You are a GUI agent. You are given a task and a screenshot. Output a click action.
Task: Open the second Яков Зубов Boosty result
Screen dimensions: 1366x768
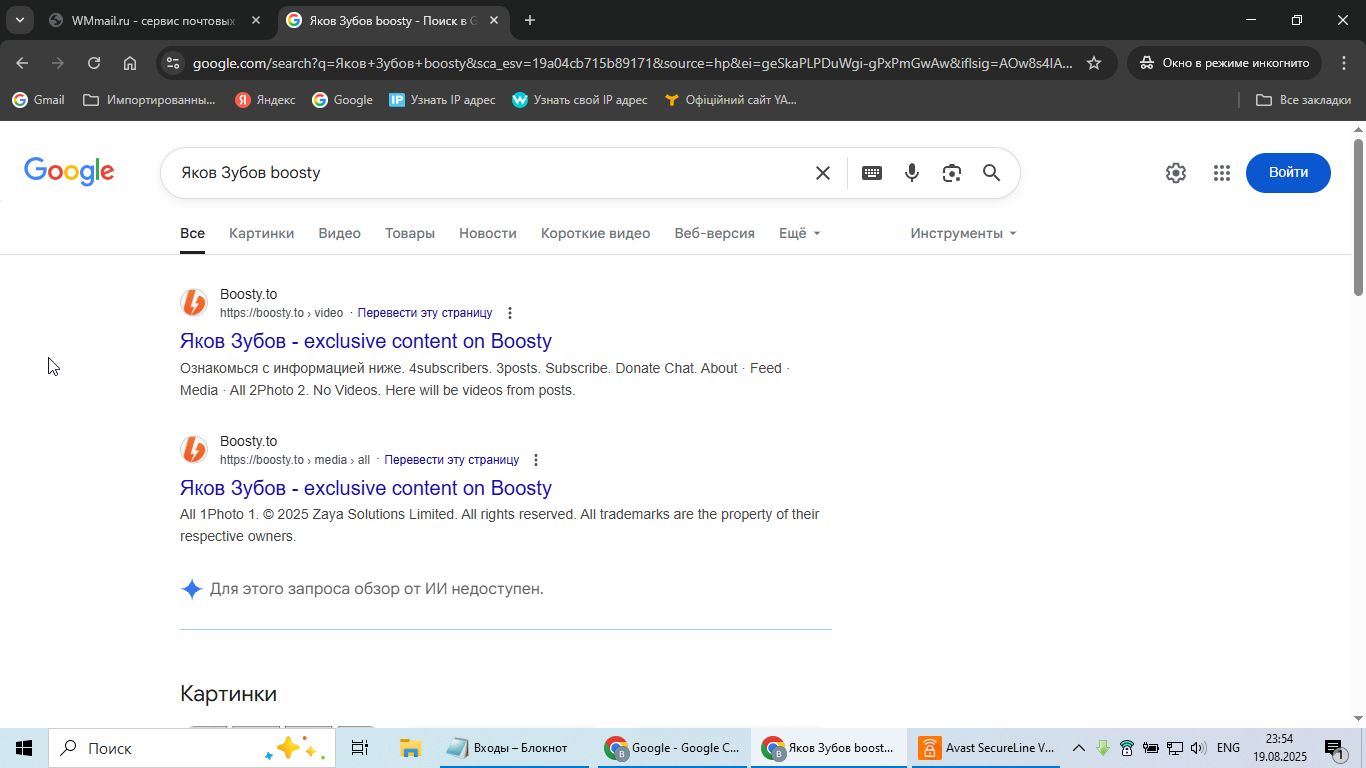click(x=366, y=488)
